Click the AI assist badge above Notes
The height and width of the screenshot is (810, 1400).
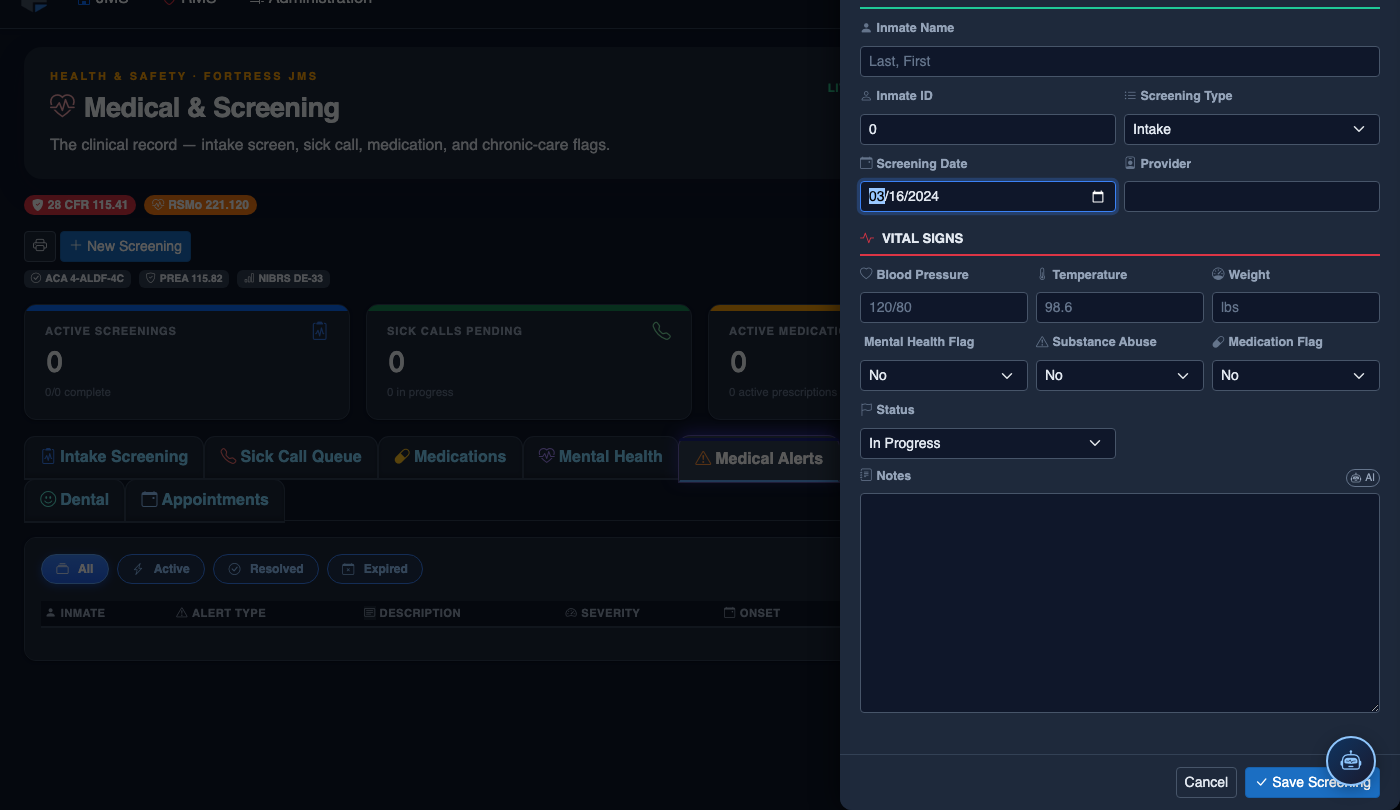[x=1362, y=478]
